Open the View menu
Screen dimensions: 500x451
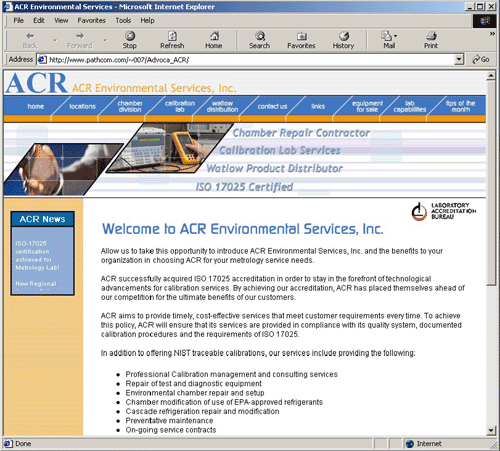[x=61, y=21]
